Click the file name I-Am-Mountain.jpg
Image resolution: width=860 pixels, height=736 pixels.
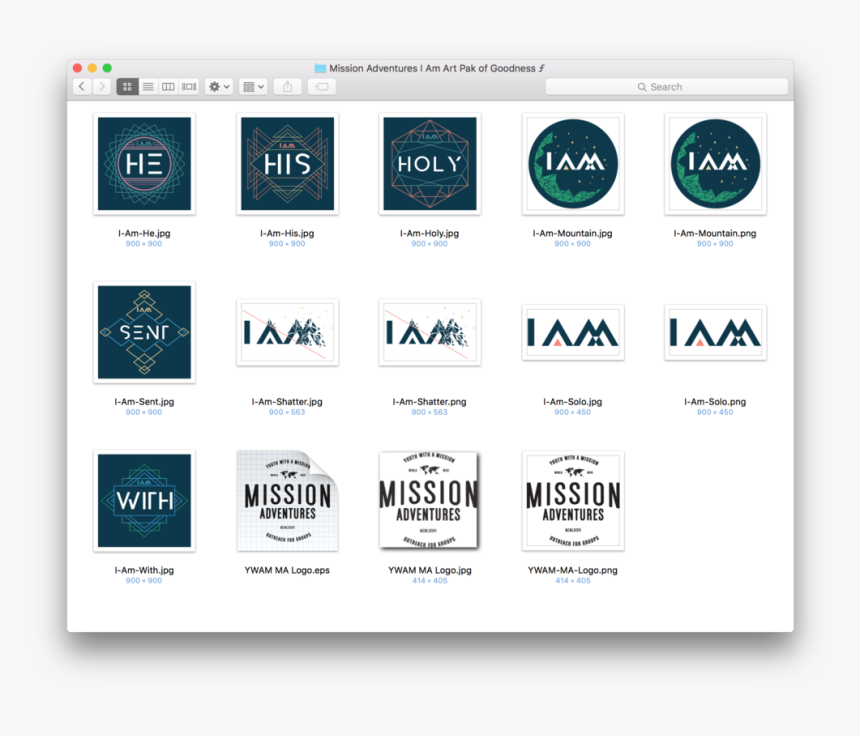tap(573, 233)
